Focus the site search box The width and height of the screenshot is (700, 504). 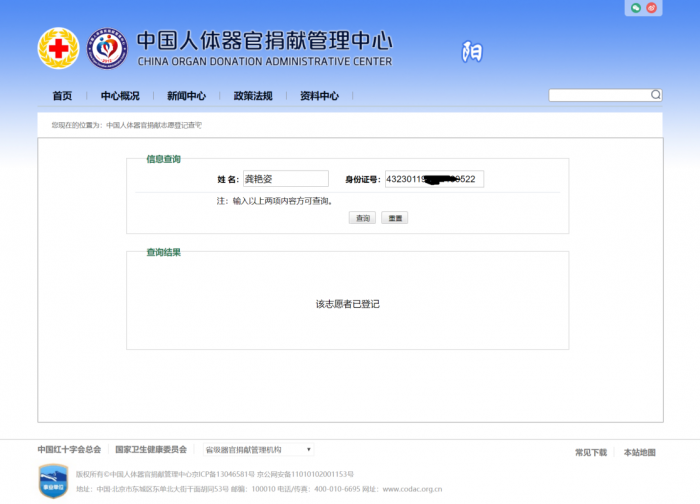(605, 95)
